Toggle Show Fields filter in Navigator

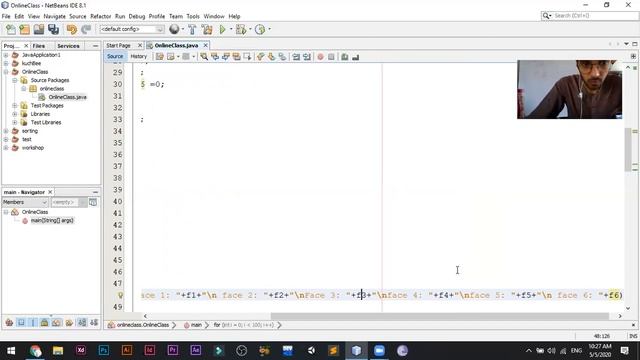coord(21,322)
